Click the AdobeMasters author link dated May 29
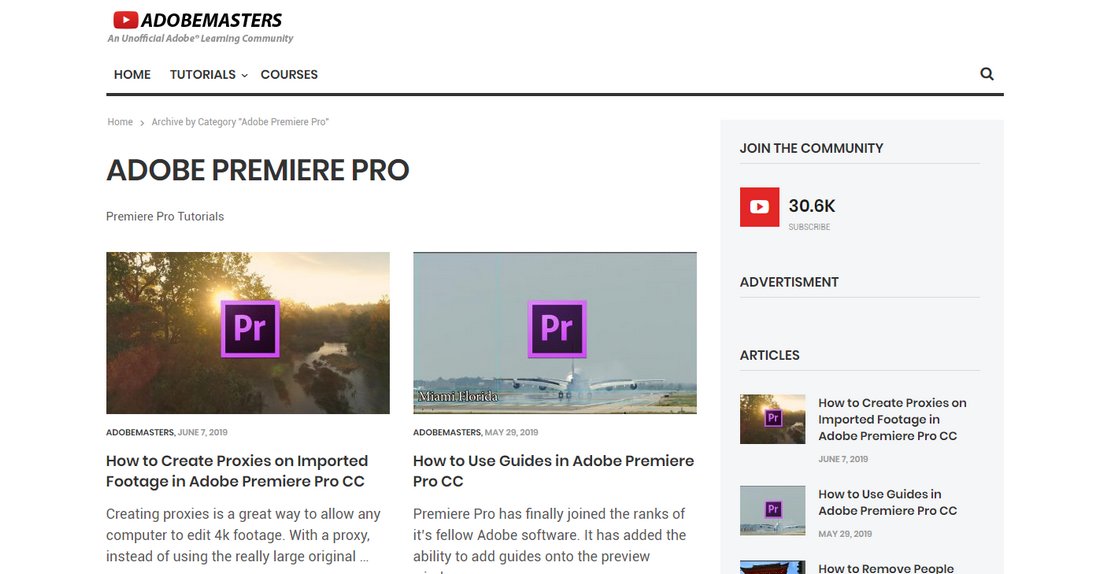 coord(447,432)
